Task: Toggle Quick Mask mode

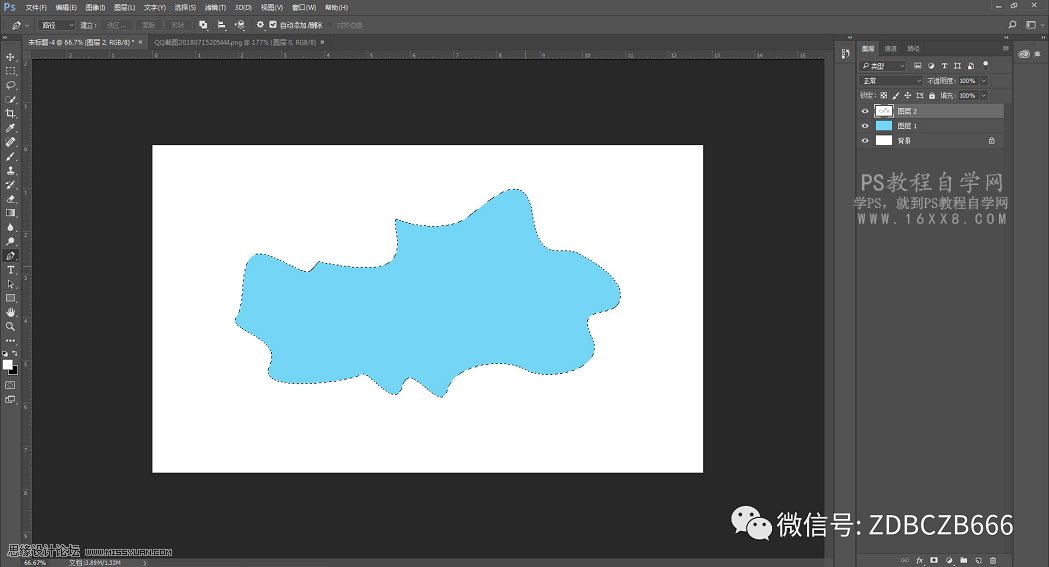Action: (10, 385)
